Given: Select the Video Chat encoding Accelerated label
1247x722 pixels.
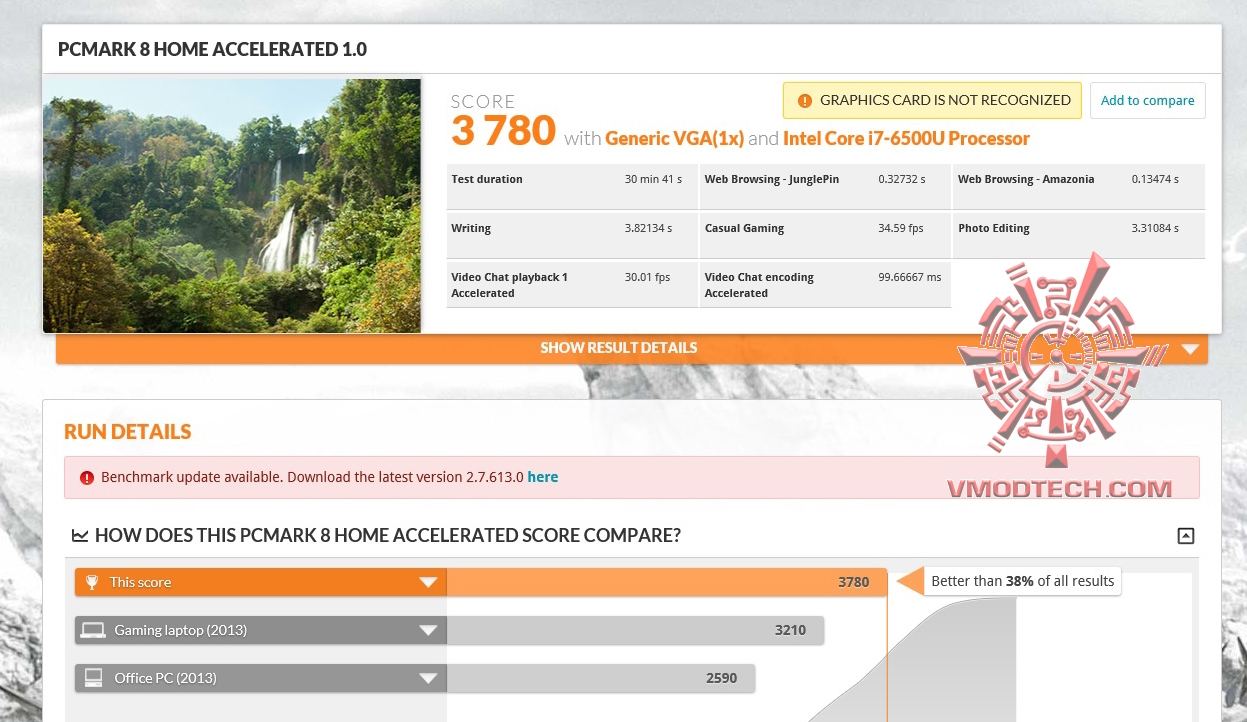Looking at the screenshot, I should [x=759, y=285].
